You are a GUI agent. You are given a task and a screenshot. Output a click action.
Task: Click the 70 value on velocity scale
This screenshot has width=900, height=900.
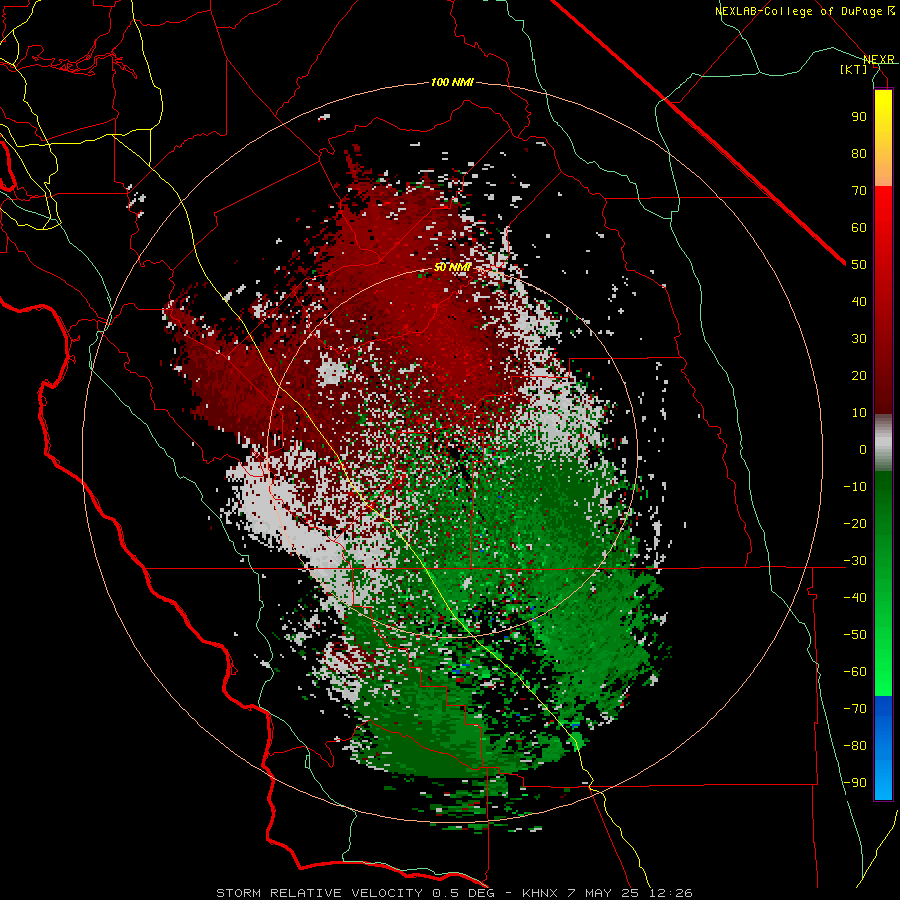(x=859, y=191)
